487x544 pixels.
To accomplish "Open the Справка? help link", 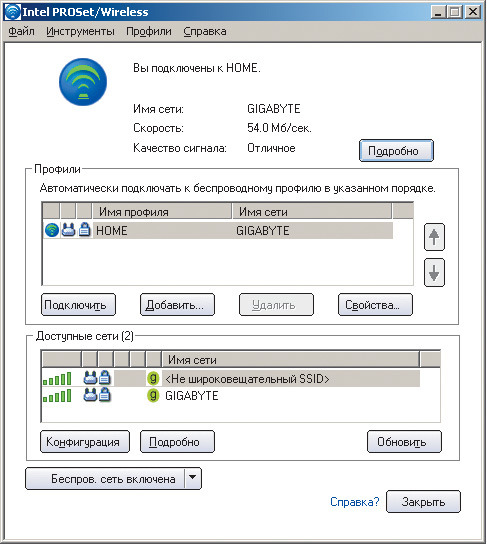I will point(354,502).
